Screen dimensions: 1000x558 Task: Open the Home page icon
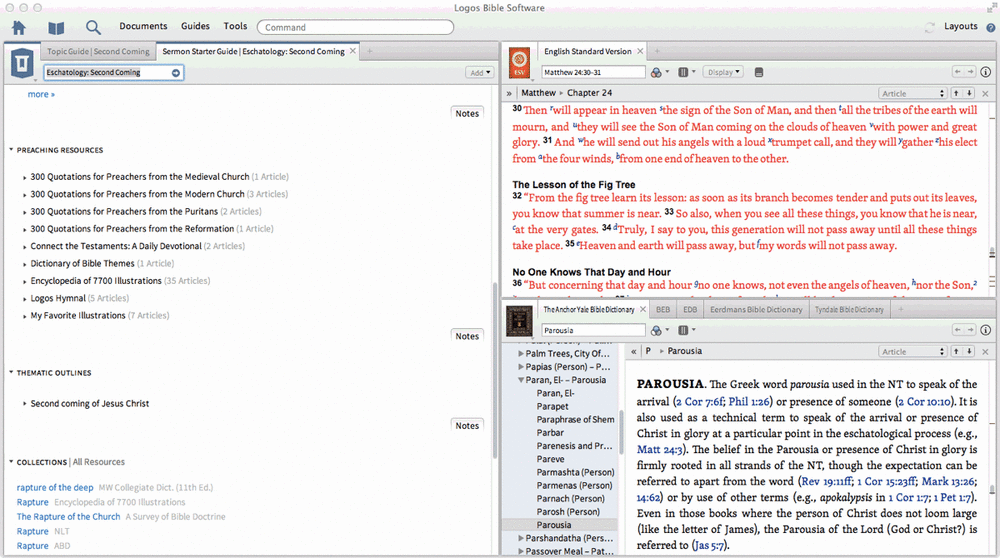click(19, 27)
